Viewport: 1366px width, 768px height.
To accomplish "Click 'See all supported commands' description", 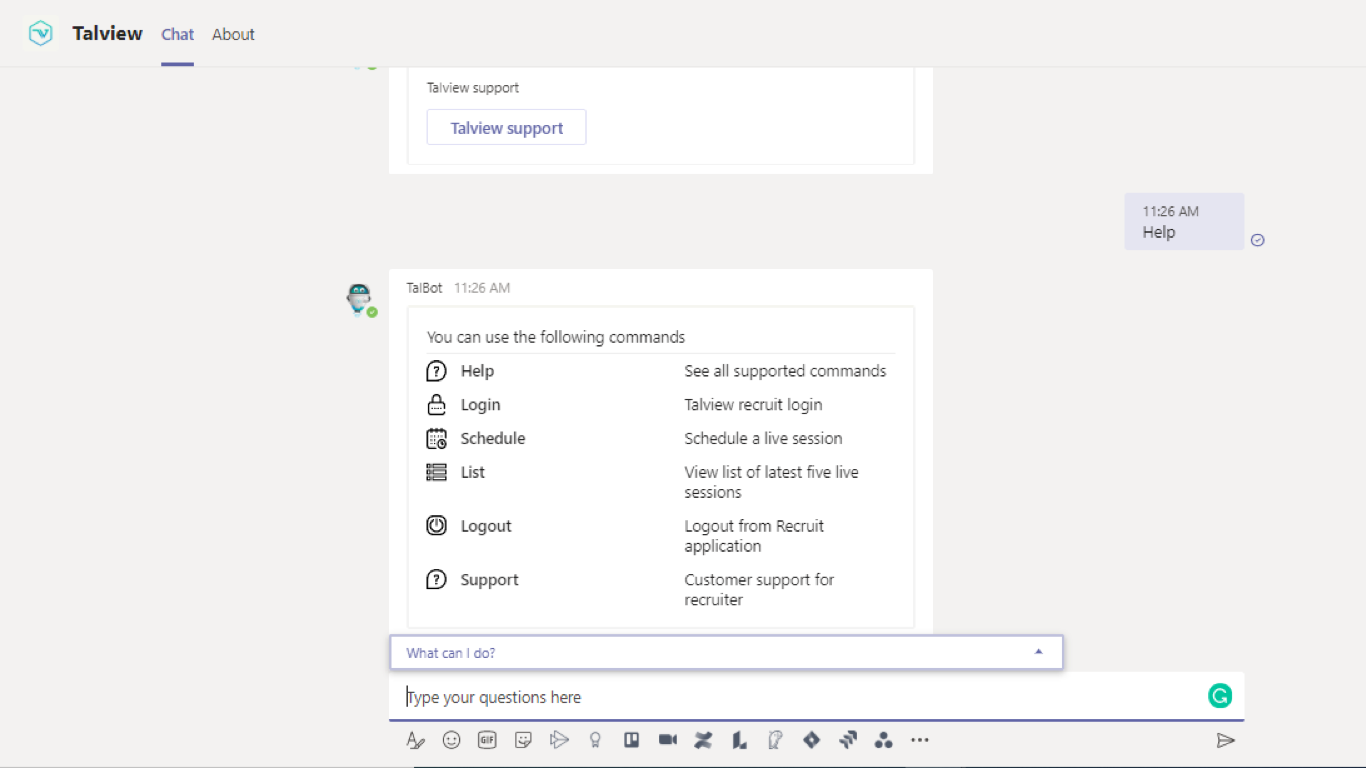I will [785, 371].
